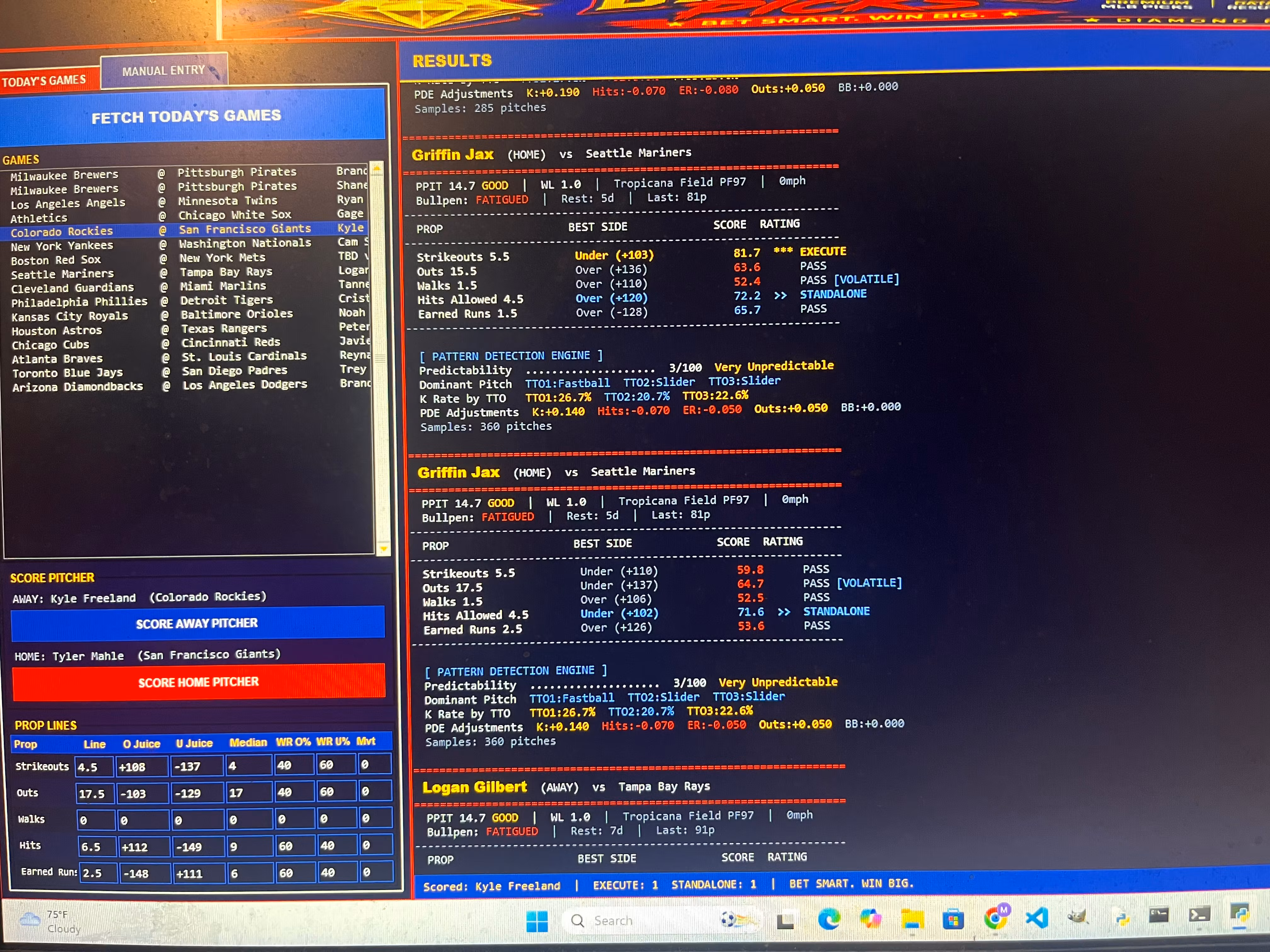Click the Hits Line field showing 6.5
Image resolution: width=1270 pixels, height=952 pixels.
click(x=97, y=847)
